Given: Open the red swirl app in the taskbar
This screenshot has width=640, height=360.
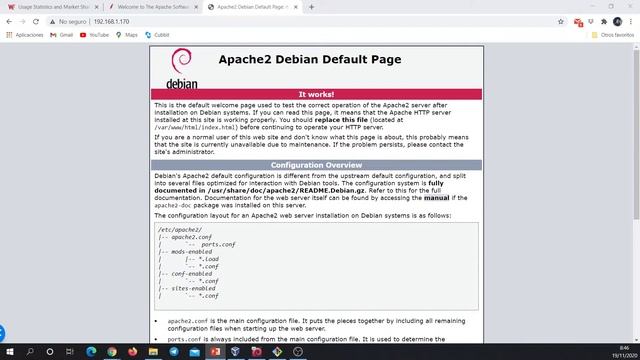Looking at the screenshot, I should point(256,351).
